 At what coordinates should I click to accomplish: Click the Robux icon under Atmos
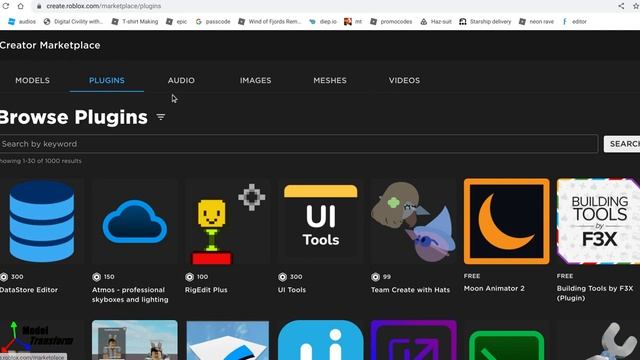96,277
